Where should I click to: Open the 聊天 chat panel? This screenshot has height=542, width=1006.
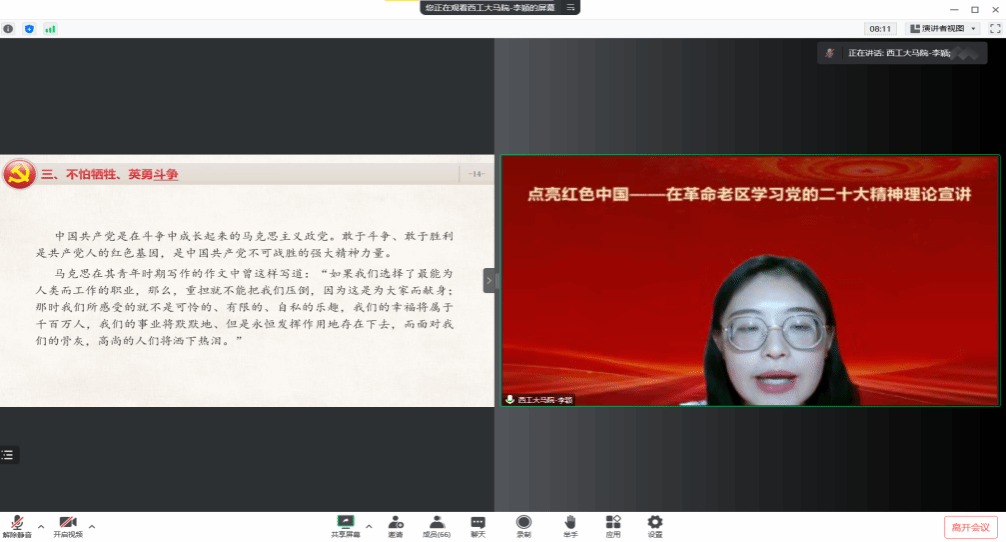(x=478, y=525)
